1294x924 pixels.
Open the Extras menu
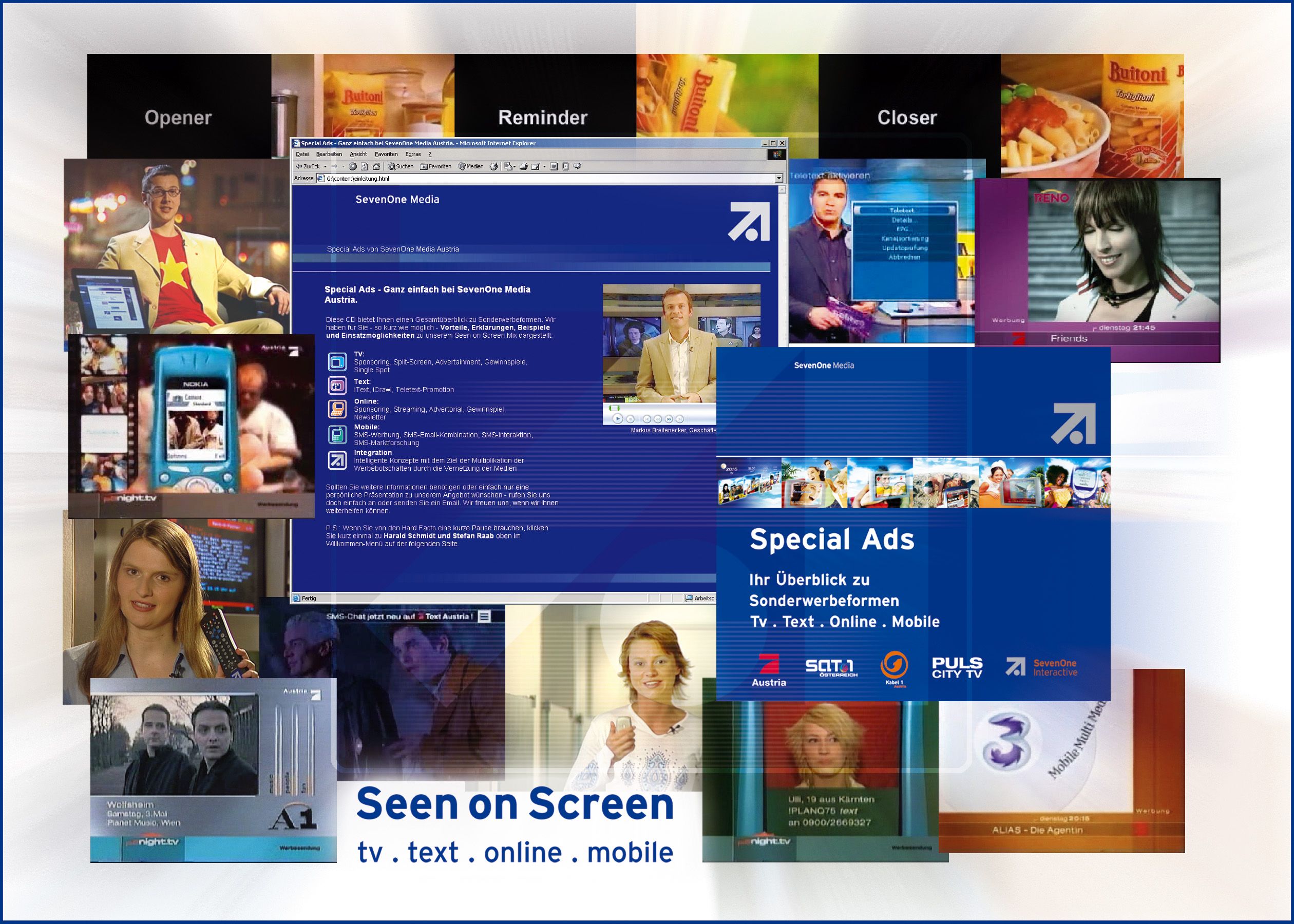pyautogui.click(x=413, y=154)
